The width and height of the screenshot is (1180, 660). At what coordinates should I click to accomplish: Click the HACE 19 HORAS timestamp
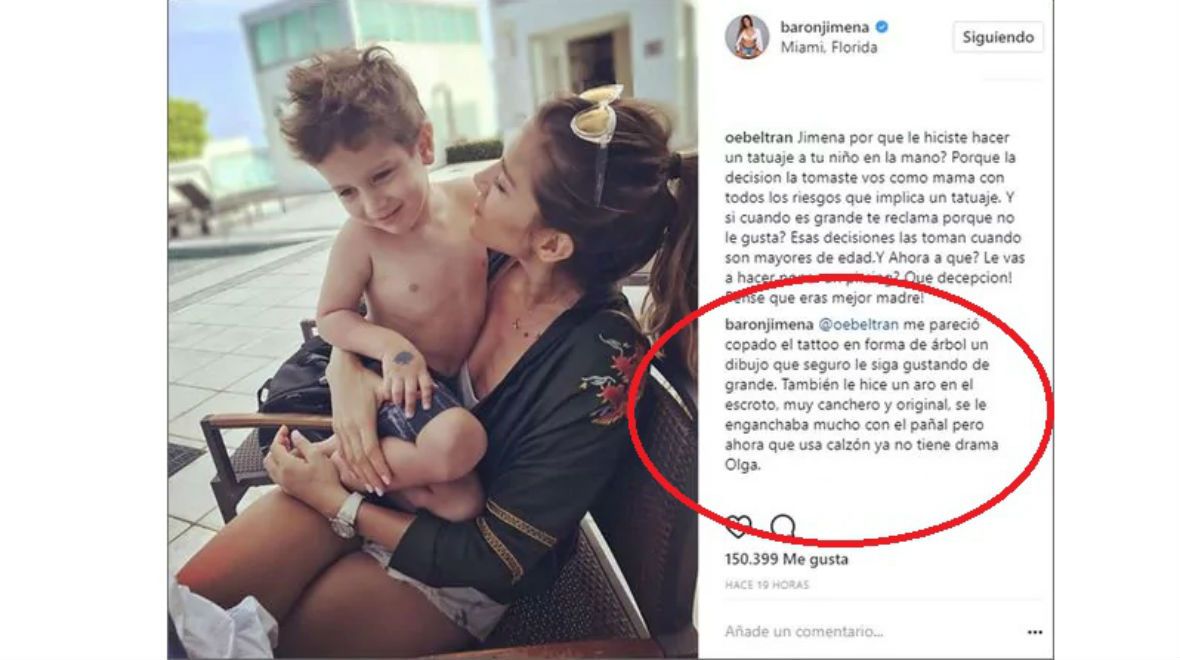point(767,585)
